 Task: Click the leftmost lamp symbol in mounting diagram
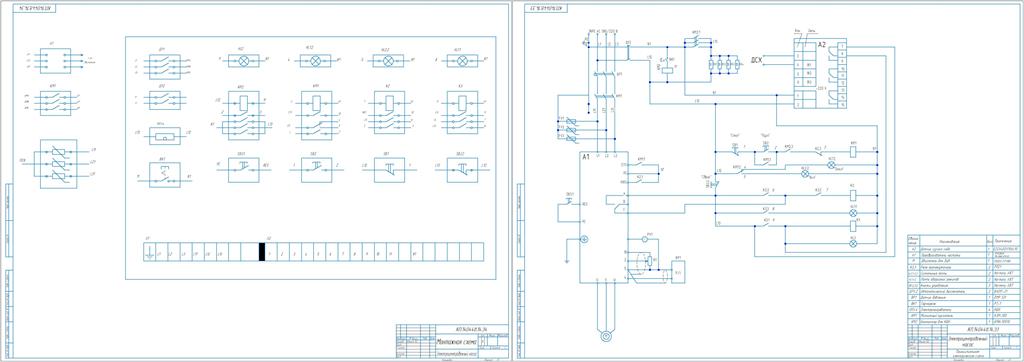(x=240, y=61)
